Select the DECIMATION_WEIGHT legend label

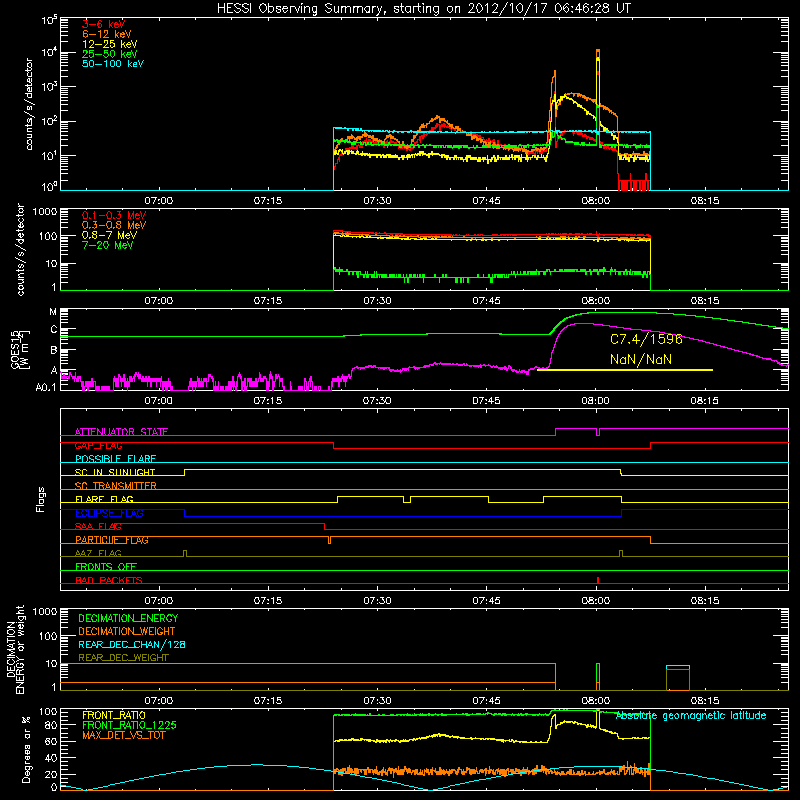[127, 631]
